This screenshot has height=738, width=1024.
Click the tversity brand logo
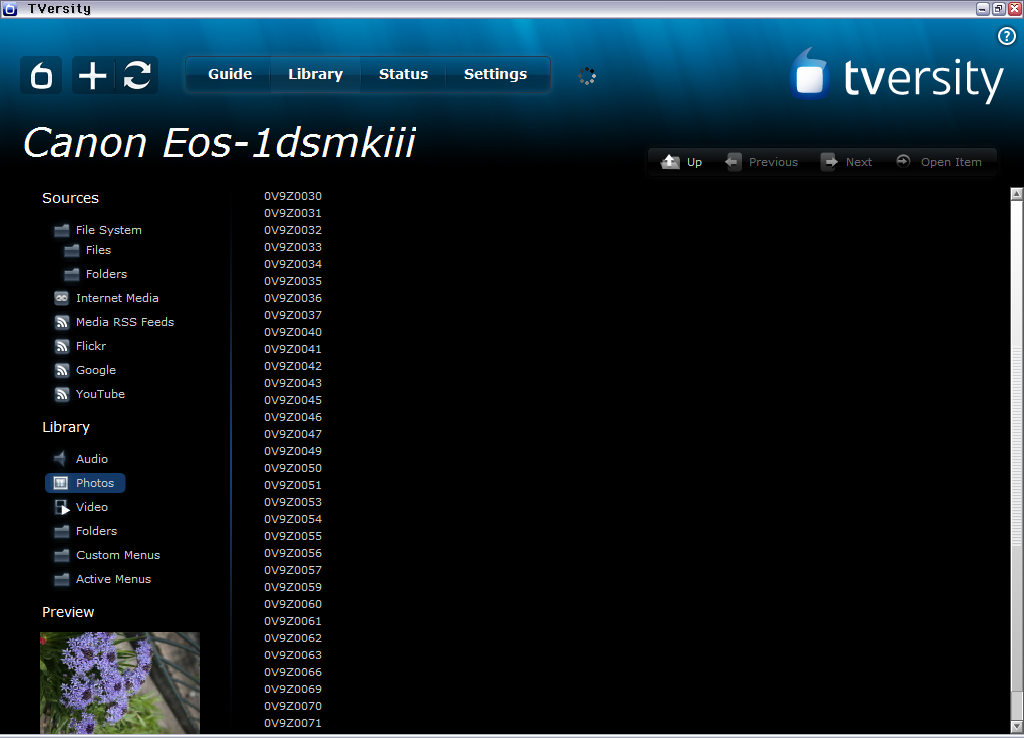pyautogui.click(x=896, y=76)
